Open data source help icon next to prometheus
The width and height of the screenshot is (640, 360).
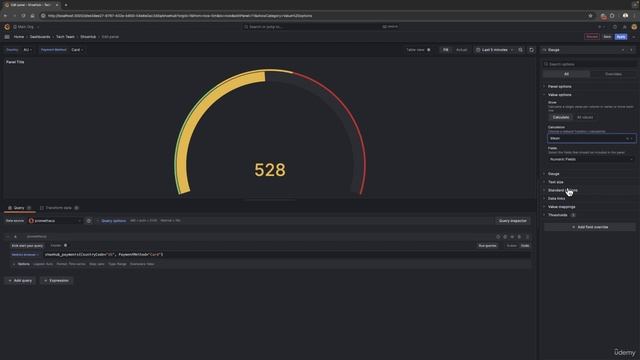coord(89,221)
